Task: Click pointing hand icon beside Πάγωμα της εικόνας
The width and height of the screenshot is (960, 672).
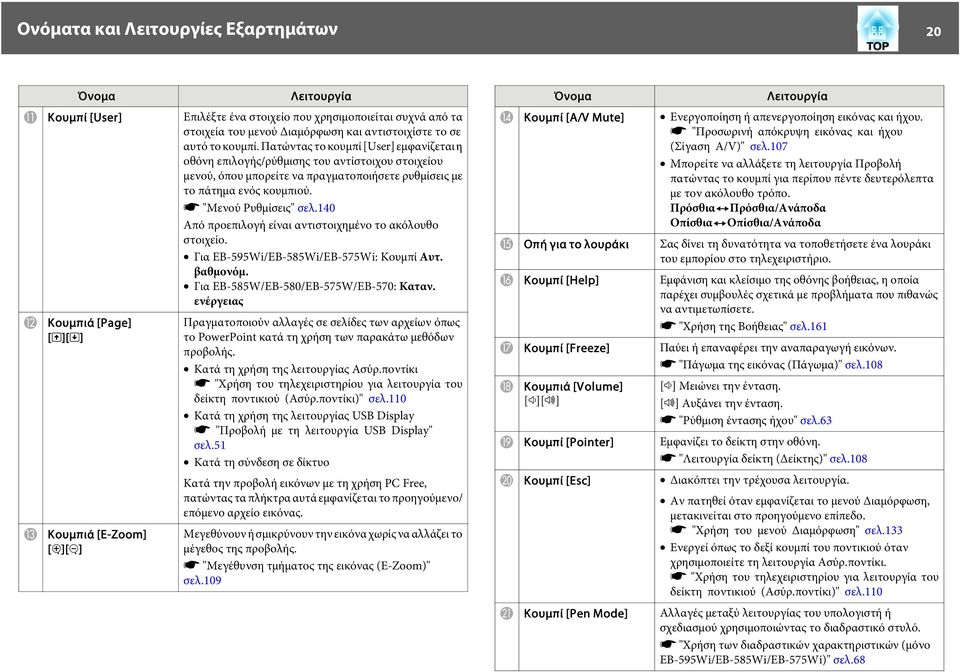Action: pos(668,365)
